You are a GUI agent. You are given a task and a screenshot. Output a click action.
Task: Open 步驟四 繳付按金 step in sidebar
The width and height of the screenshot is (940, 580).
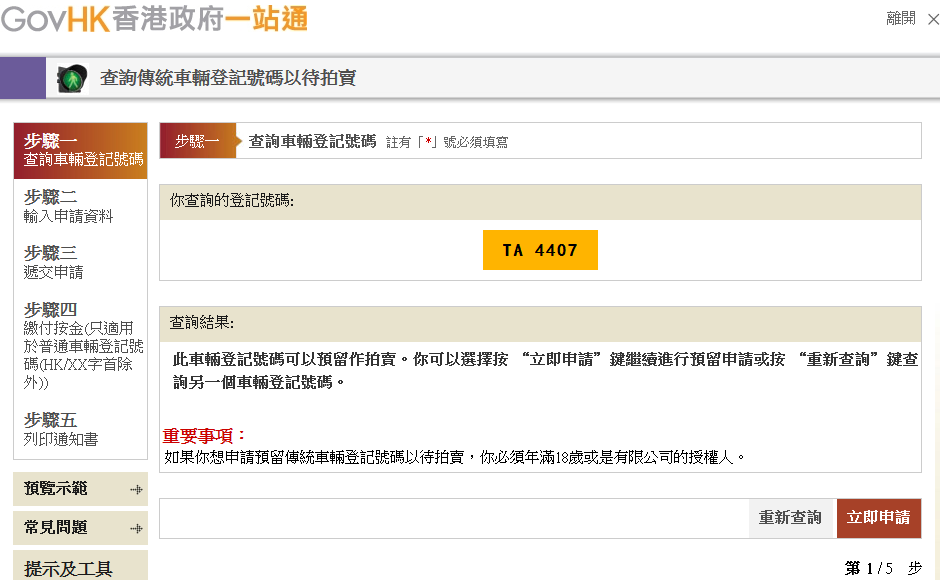click(x=81, y=345)
